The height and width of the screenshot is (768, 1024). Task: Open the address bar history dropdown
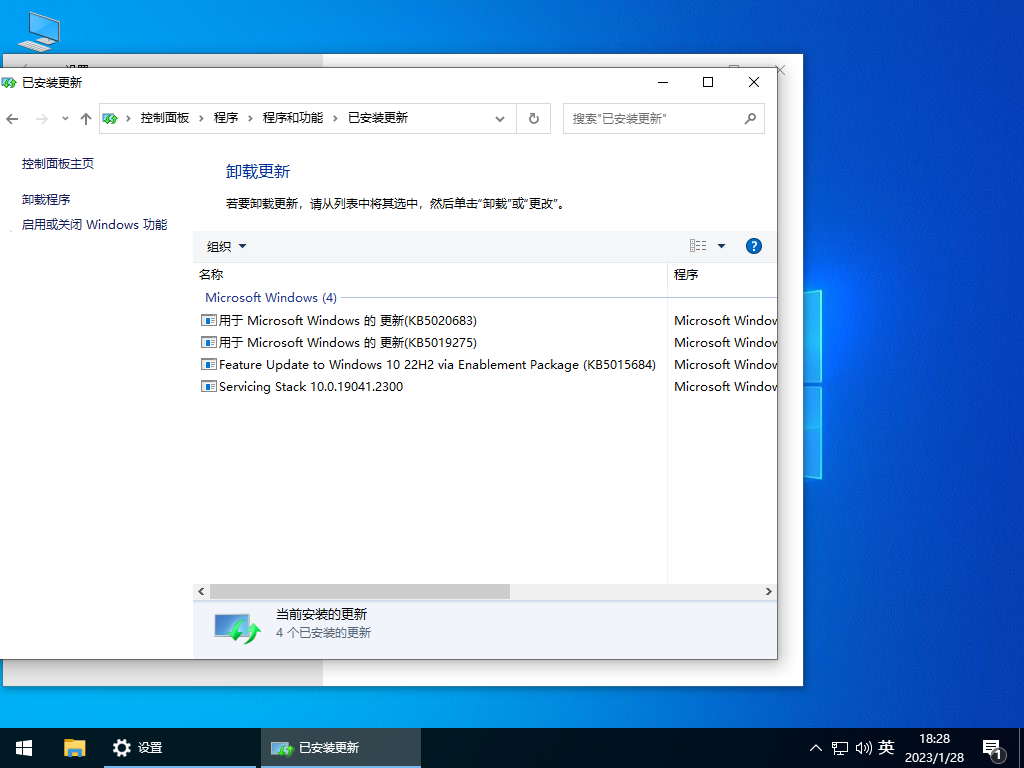[x=500, y=118]
